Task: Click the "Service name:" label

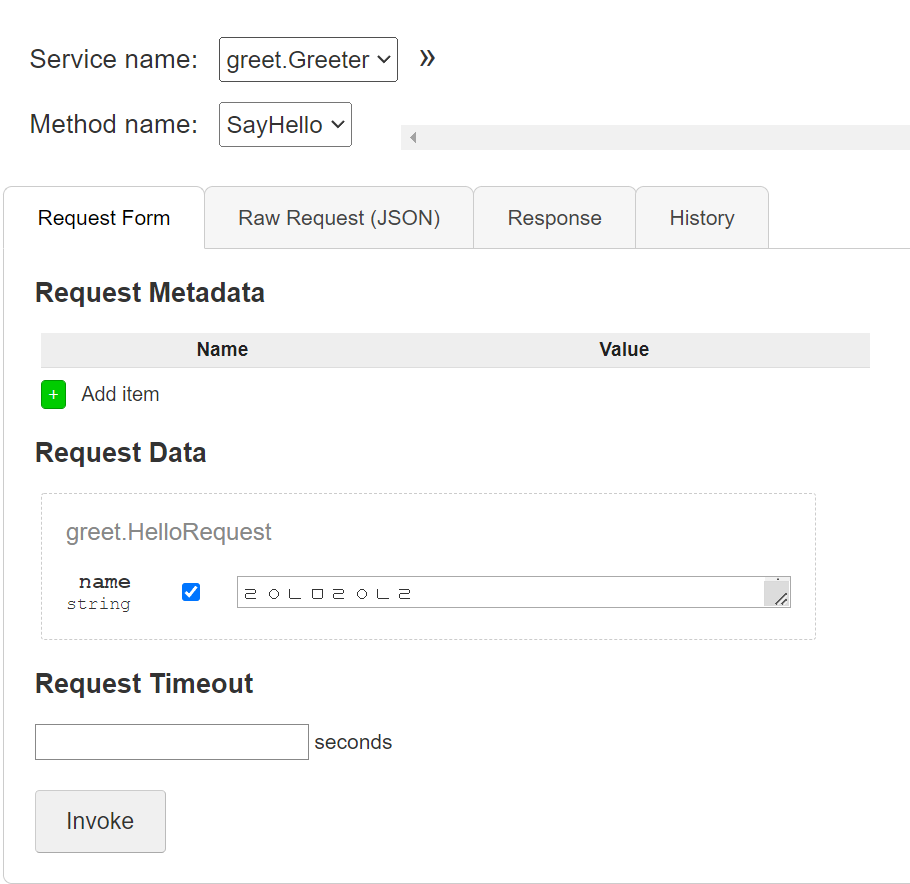Action: pyautogui.click(x=114, y=59)
